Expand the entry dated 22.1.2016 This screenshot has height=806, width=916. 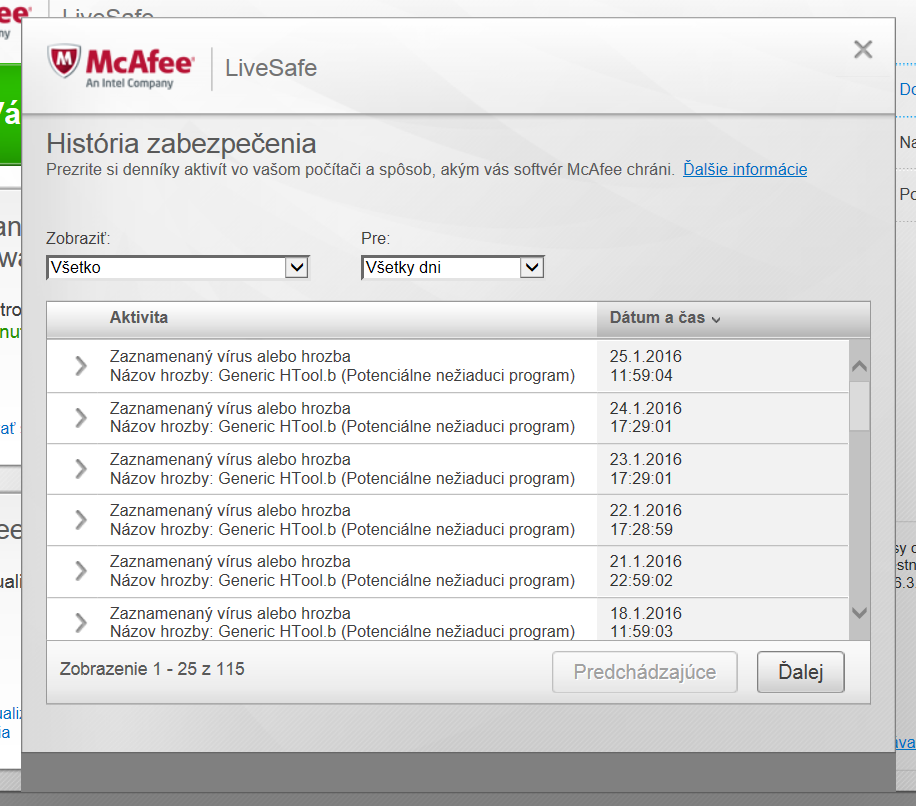[81, 520]
